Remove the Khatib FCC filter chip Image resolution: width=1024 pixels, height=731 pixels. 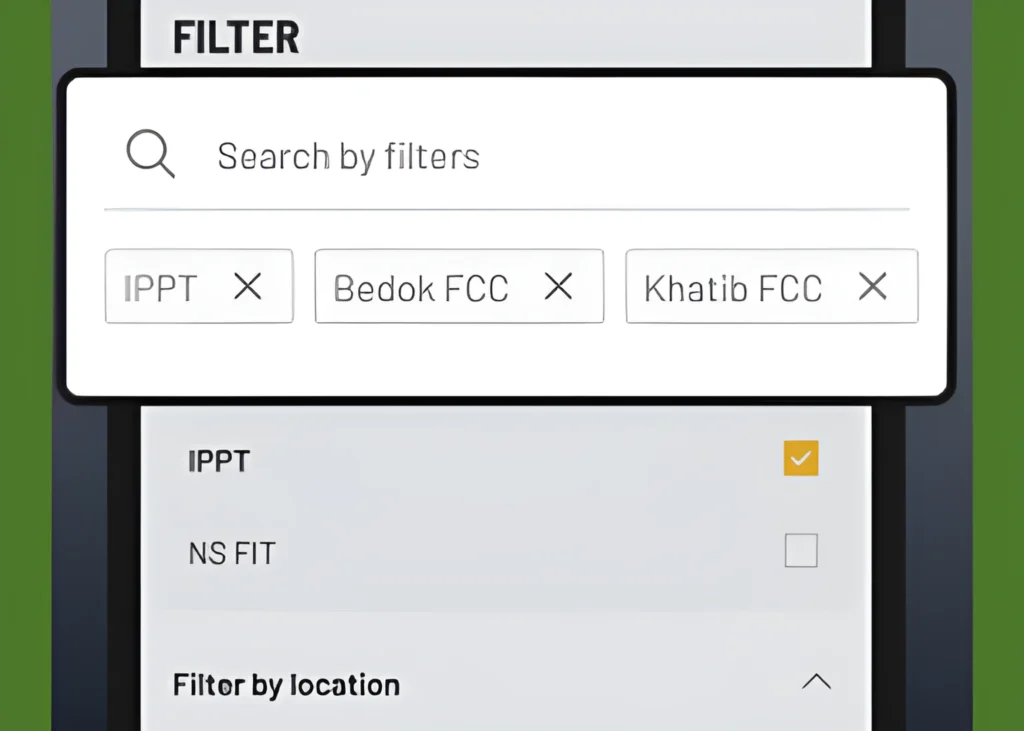[872, 287]
